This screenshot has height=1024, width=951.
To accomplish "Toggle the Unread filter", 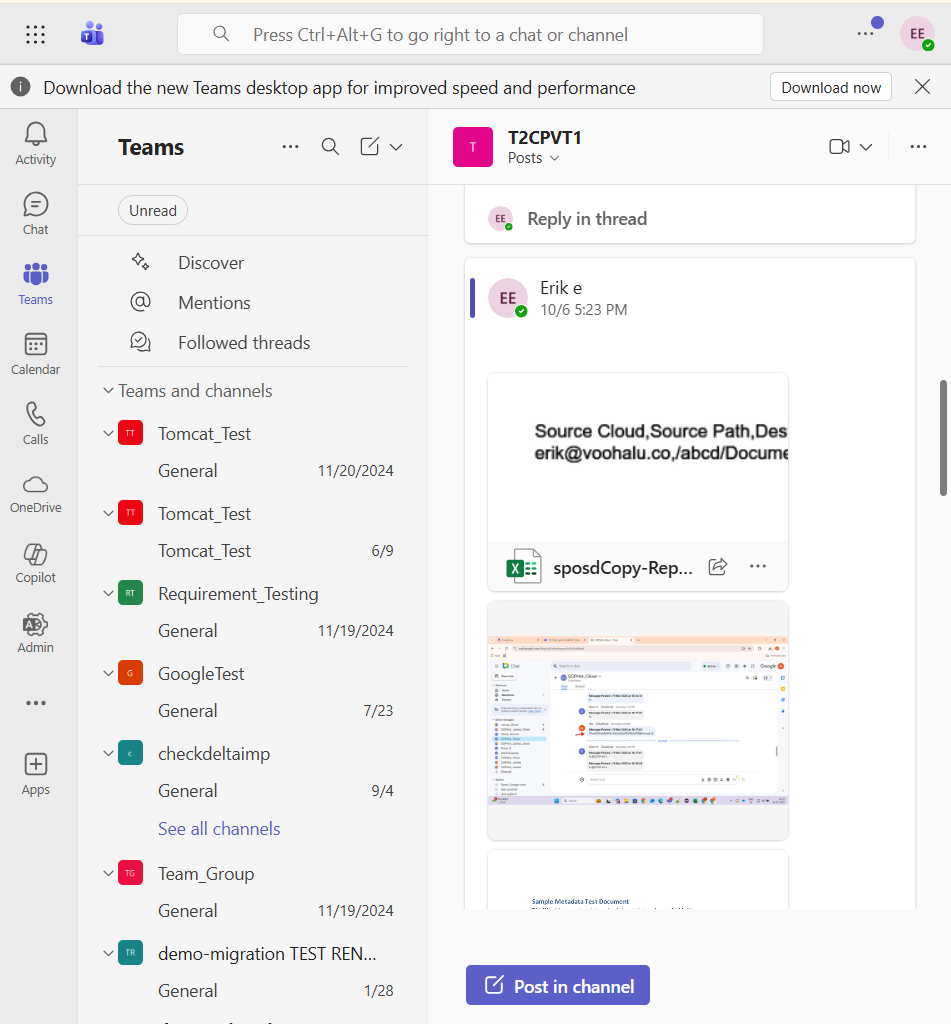I will click(x=152, y=210).
